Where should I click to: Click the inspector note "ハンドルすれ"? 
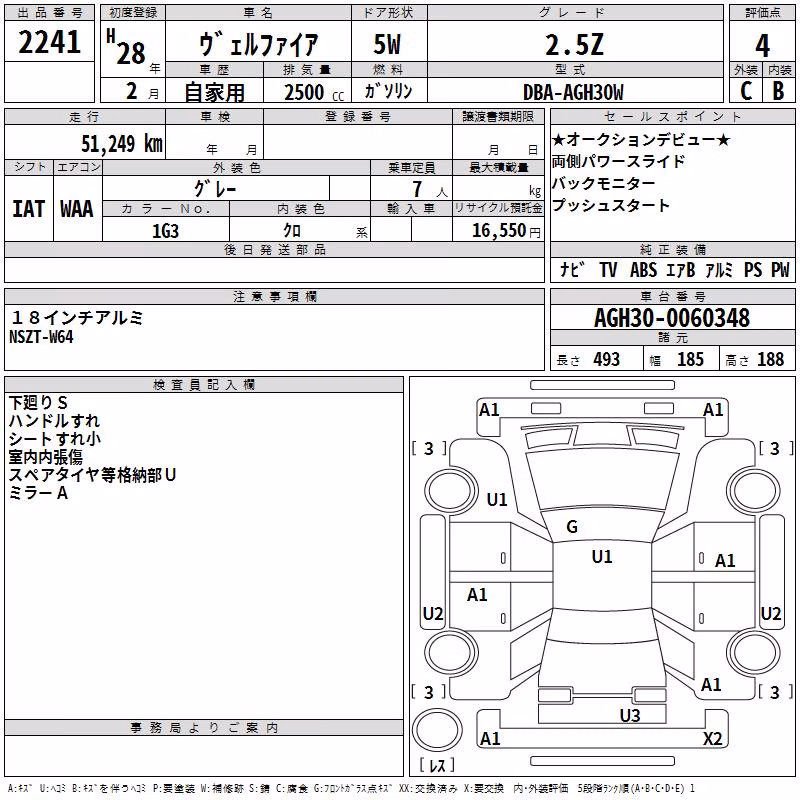click(55, 420)
